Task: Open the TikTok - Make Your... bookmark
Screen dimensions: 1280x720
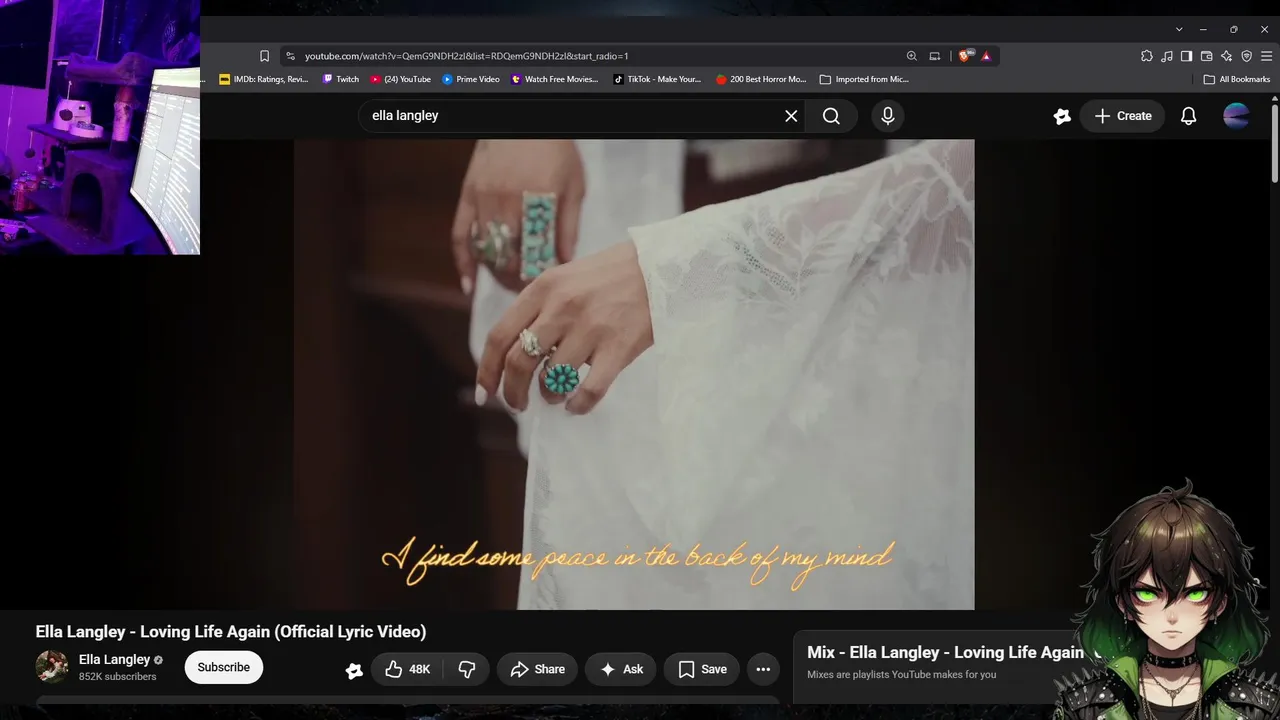Action: click(658, 79)
